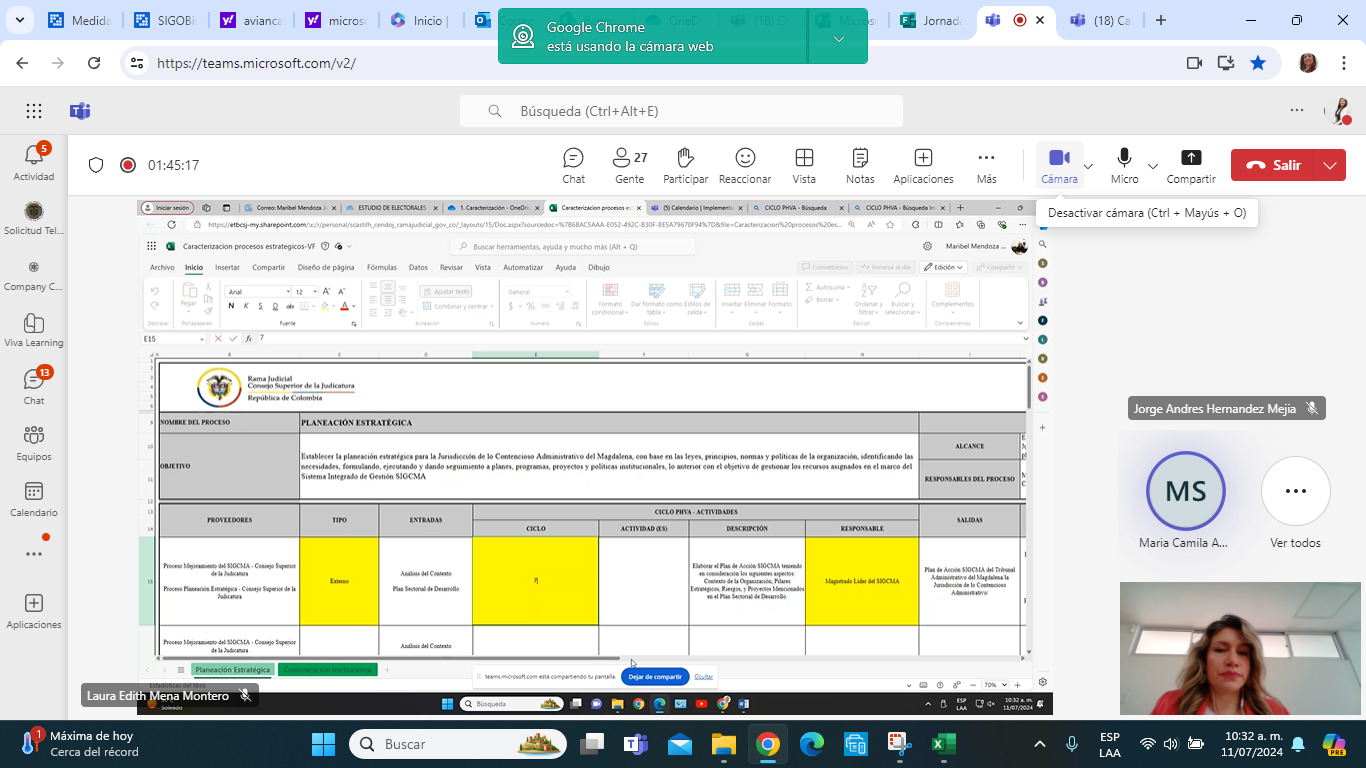1366x768 pixels.
Task: Show hidden tray icons chevron
Action: pyautogui.click(x=1040, y=744)
